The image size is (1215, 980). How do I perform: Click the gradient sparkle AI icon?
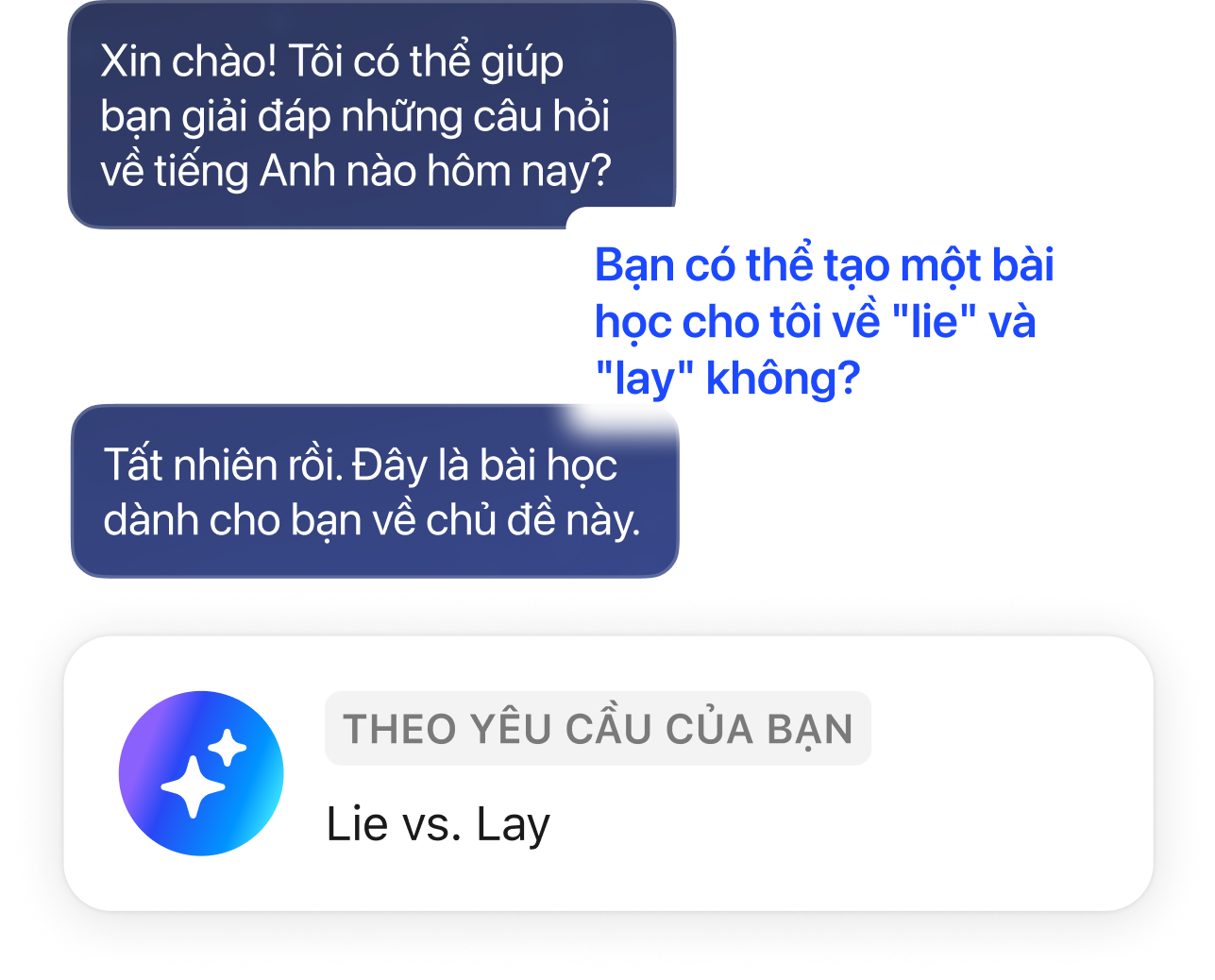201,773
